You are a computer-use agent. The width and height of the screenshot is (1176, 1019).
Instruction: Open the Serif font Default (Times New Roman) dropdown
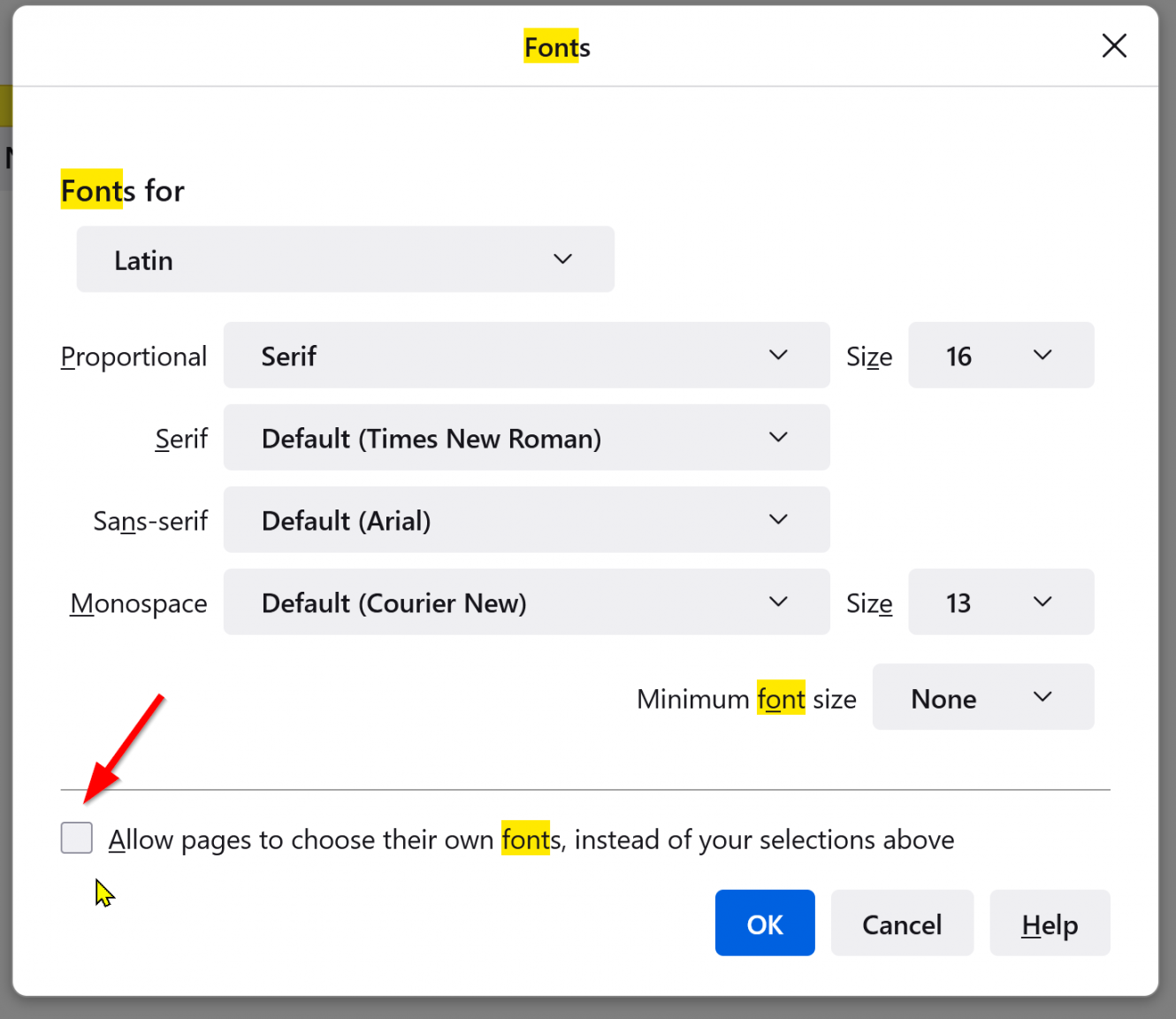point(526,438)
